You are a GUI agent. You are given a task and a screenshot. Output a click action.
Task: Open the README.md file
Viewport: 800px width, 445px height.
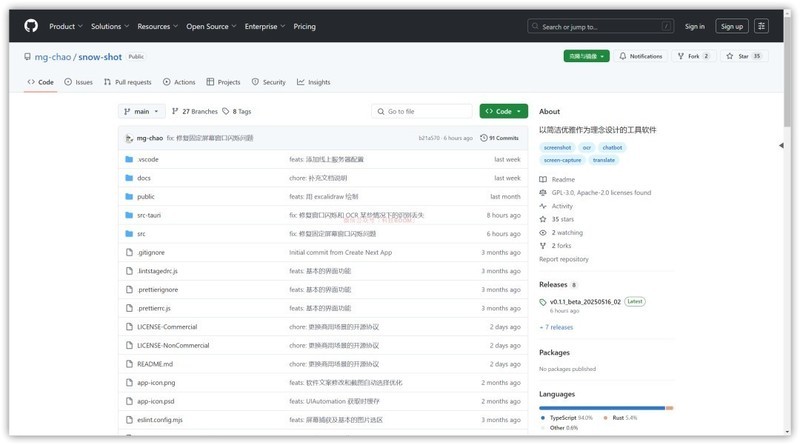coord(155,364)
